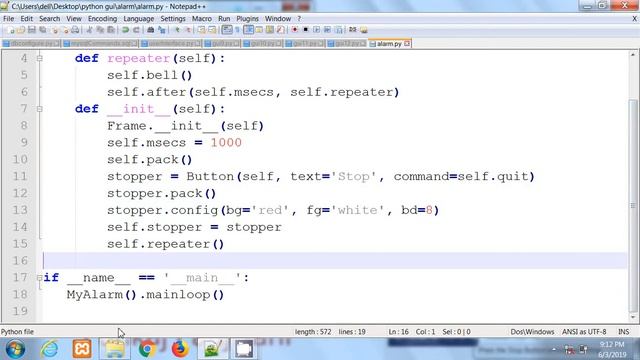This screenshot has width=640, height=360.
Task: Open the Run menu
Action: [x=224, y=19]
